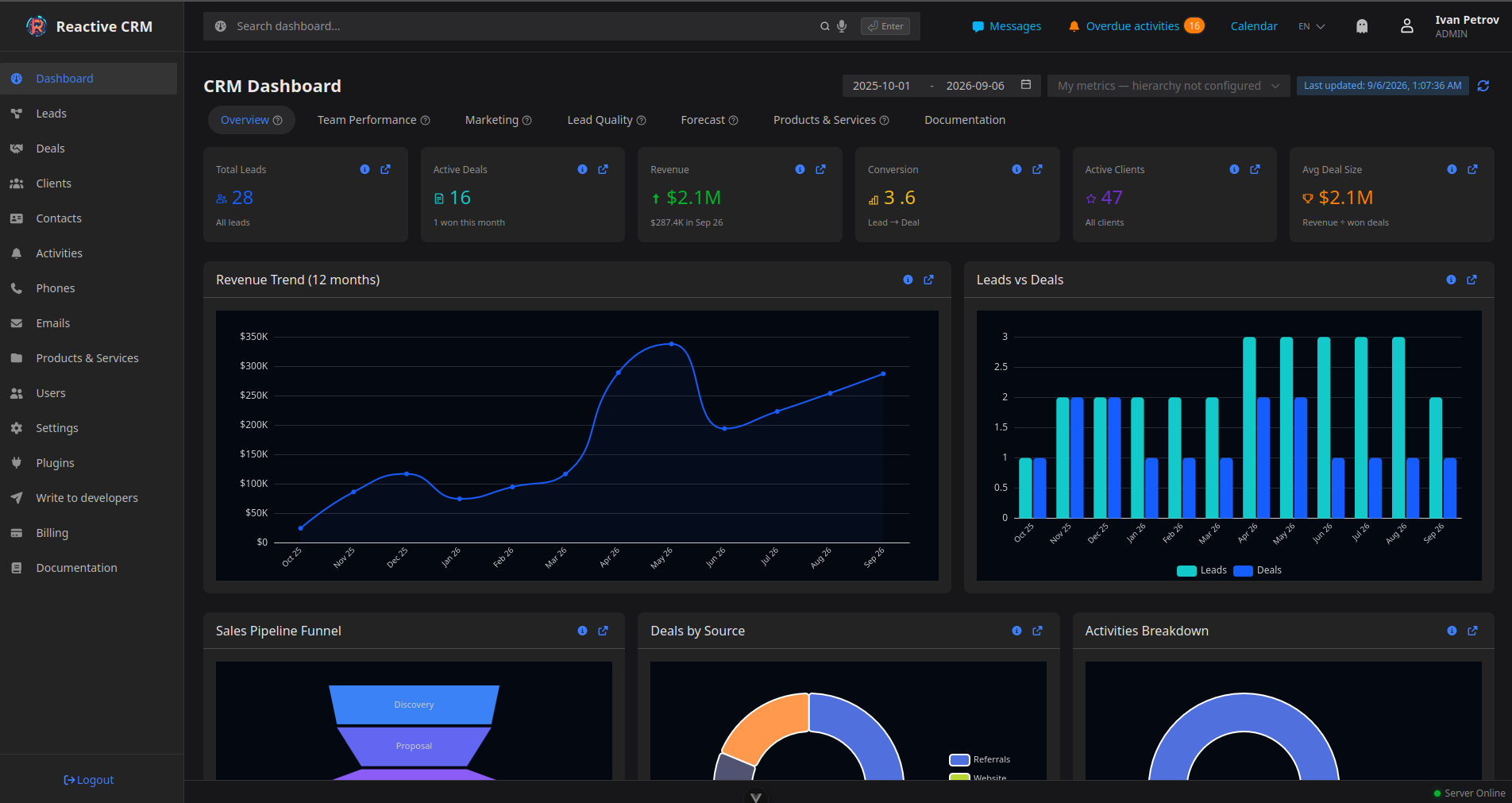Open Avg Deal Size external link icon
1512x803 pixels.
click(x=1472, y=169)
